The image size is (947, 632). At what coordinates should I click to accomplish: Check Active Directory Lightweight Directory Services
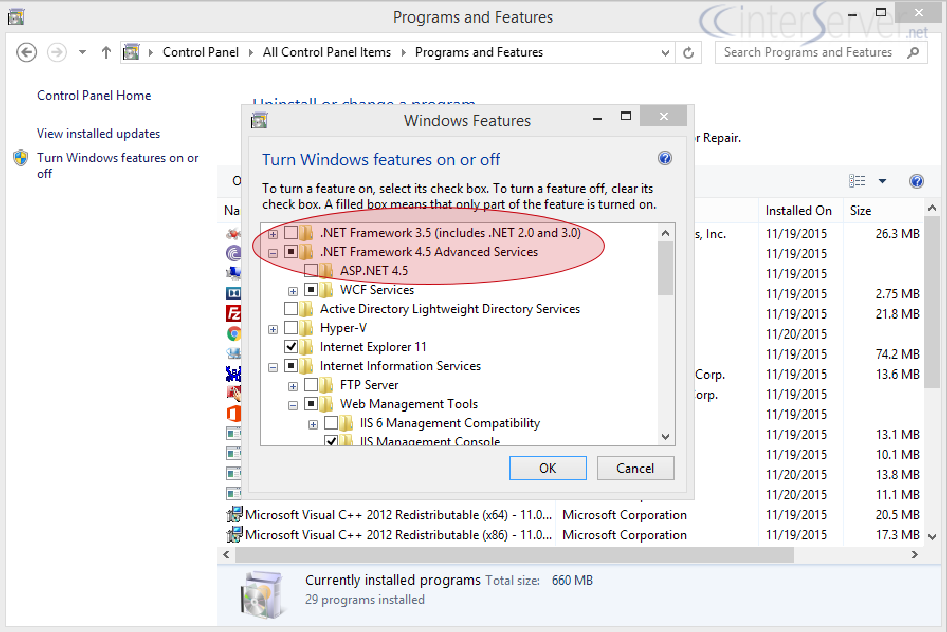pyautogui.click(x=291, y=309)
